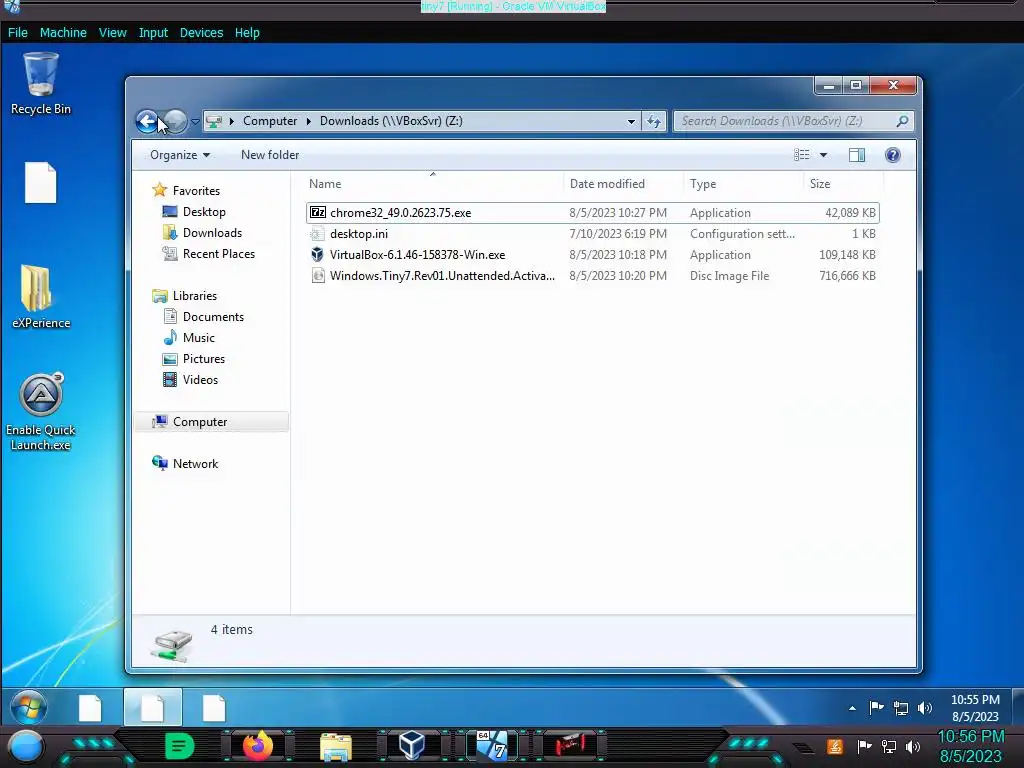This screenshot has height=768, width=1024.
Task: Change the view using the view icon
Action: (801, 155)
